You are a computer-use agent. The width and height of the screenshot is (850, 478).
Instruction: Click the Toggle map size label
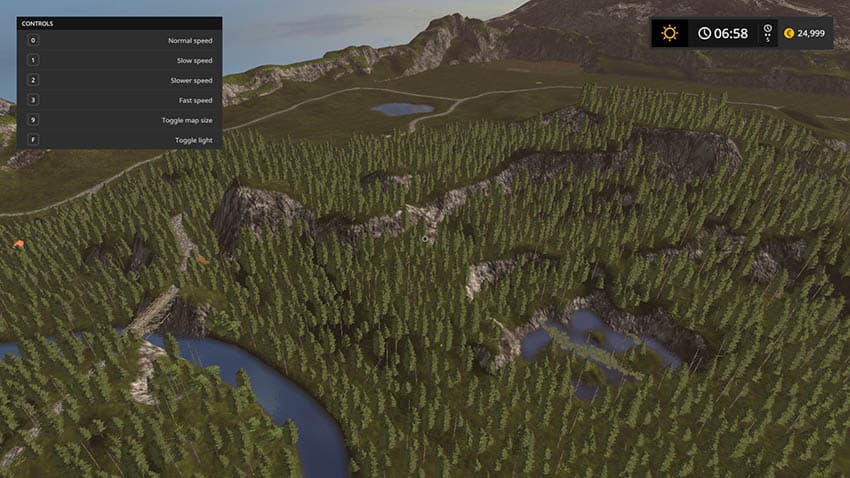point(187,120)
